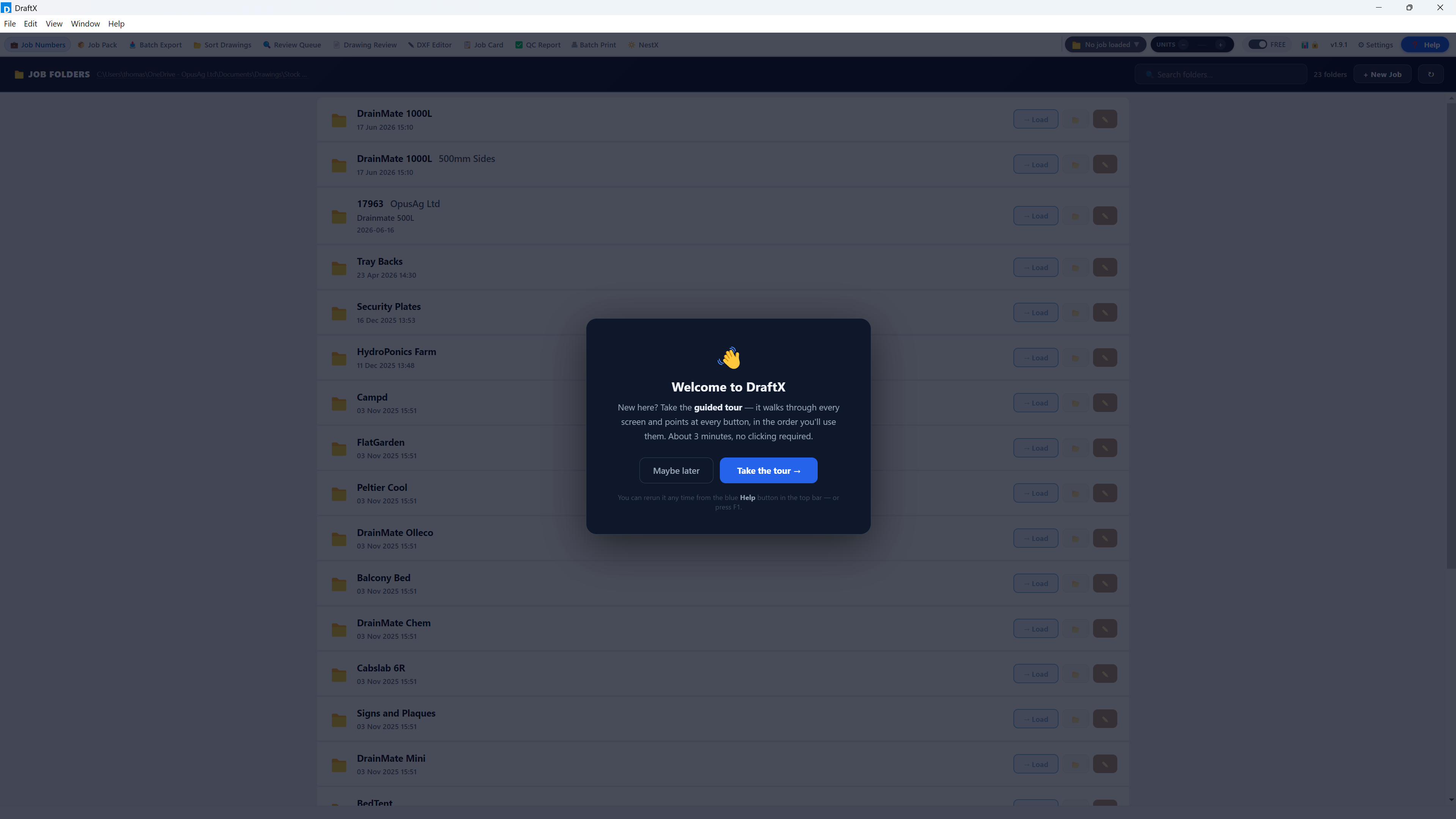Edit the DrainMate 1000L 500mm Sides job
The image size is (1456, 819).
pos(1105,165)
